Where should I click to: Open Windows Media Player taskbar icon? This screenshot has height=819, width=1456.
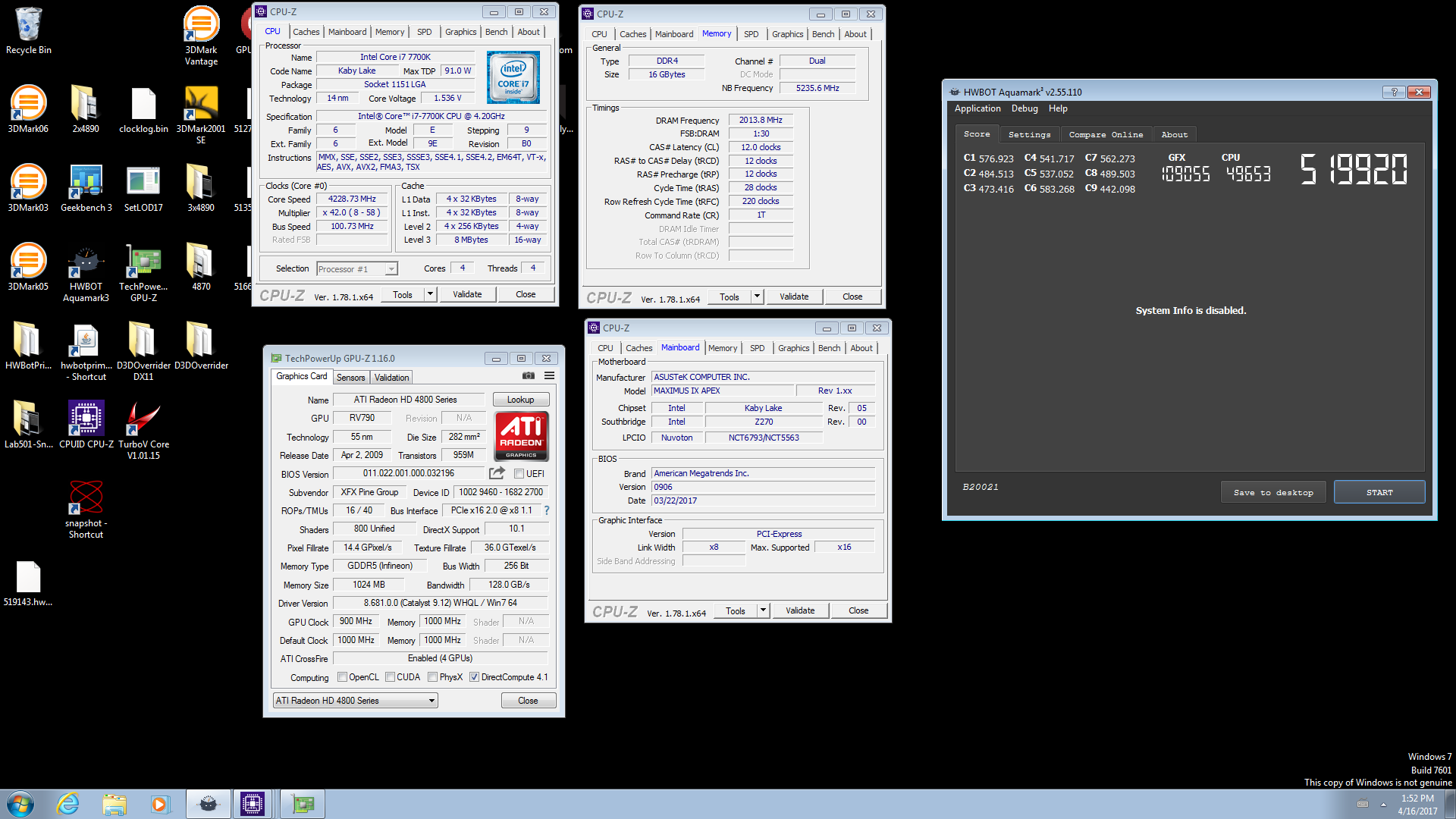pos(160,804)
